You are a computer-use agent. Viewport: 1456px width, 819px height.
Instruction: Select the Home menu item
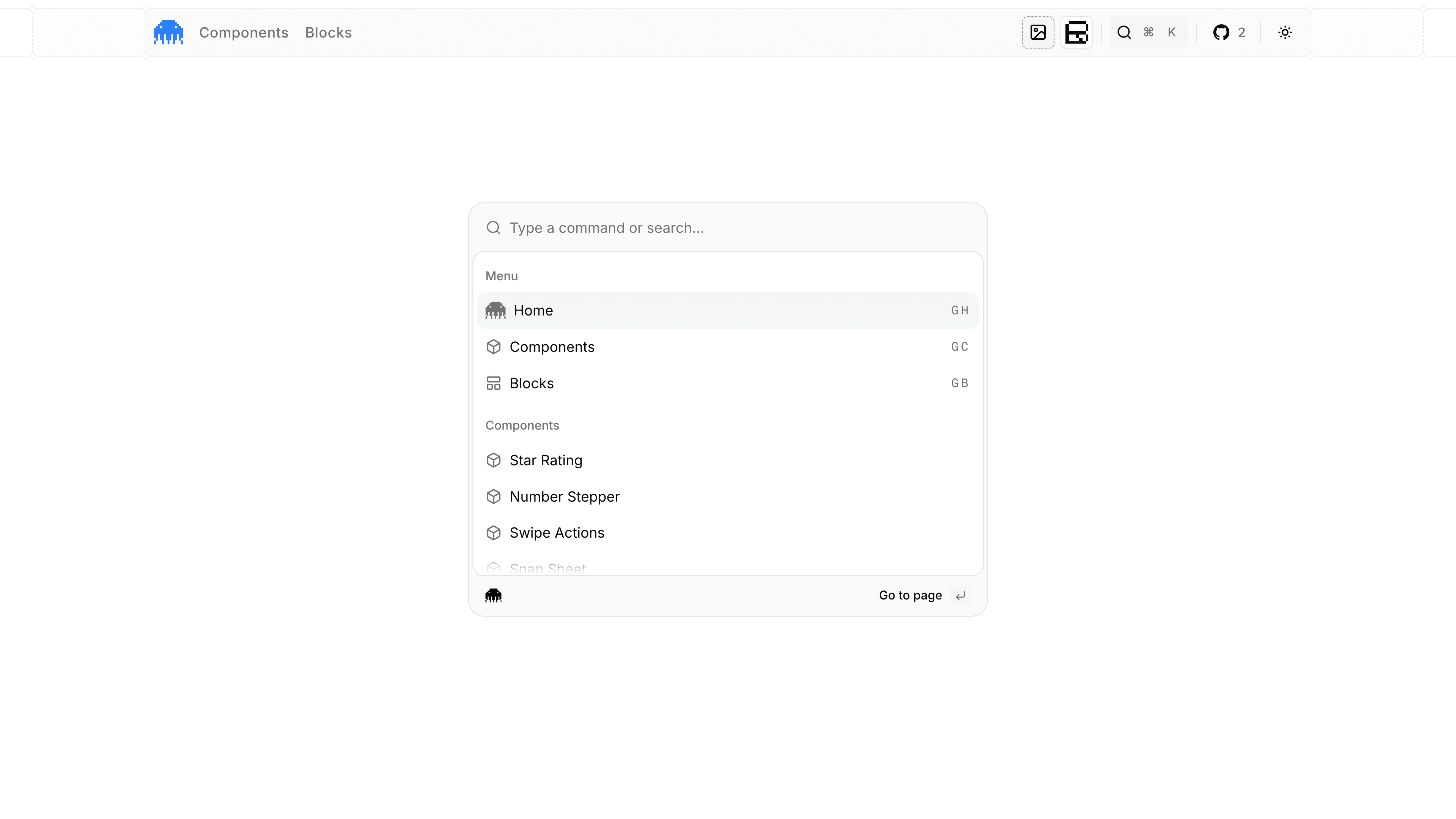coord(728,310)
